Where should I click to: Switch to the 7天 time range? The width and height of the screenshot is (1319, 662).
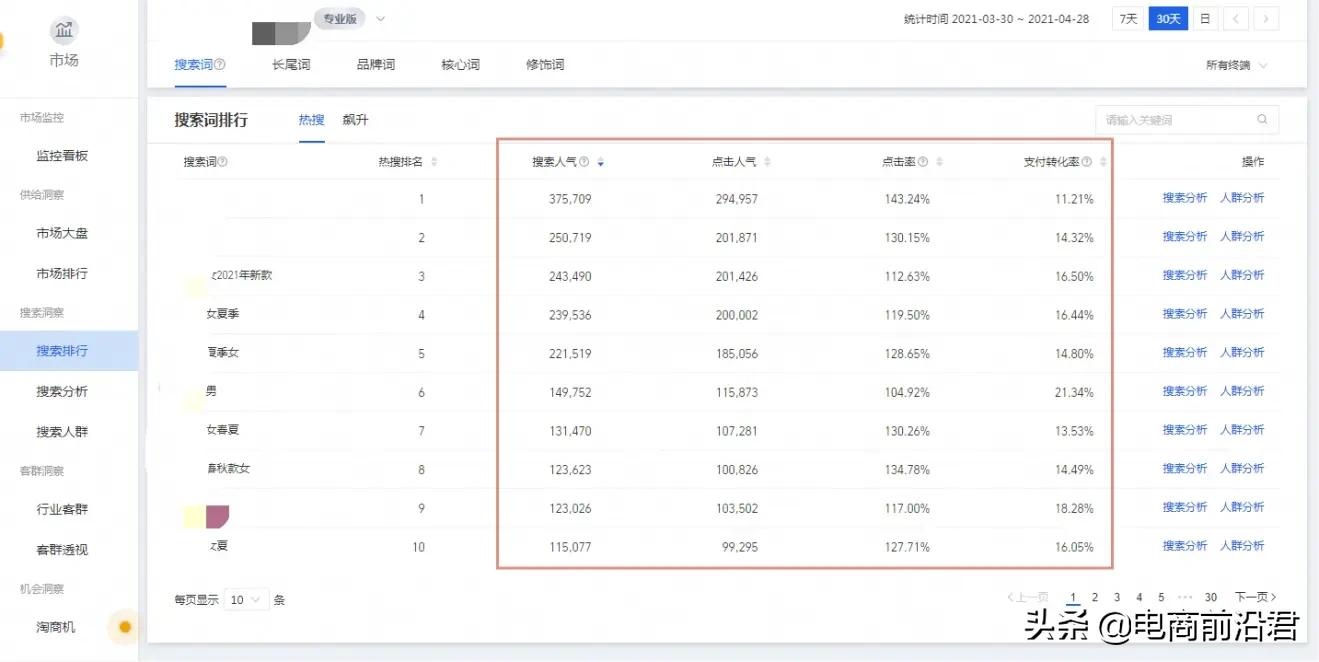pyautogui.click(x=1128, y=18)
